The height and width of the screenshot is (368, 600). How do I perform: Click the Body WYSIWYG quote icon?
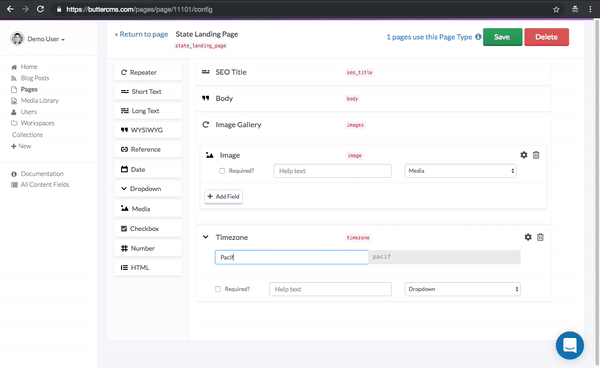206,98
